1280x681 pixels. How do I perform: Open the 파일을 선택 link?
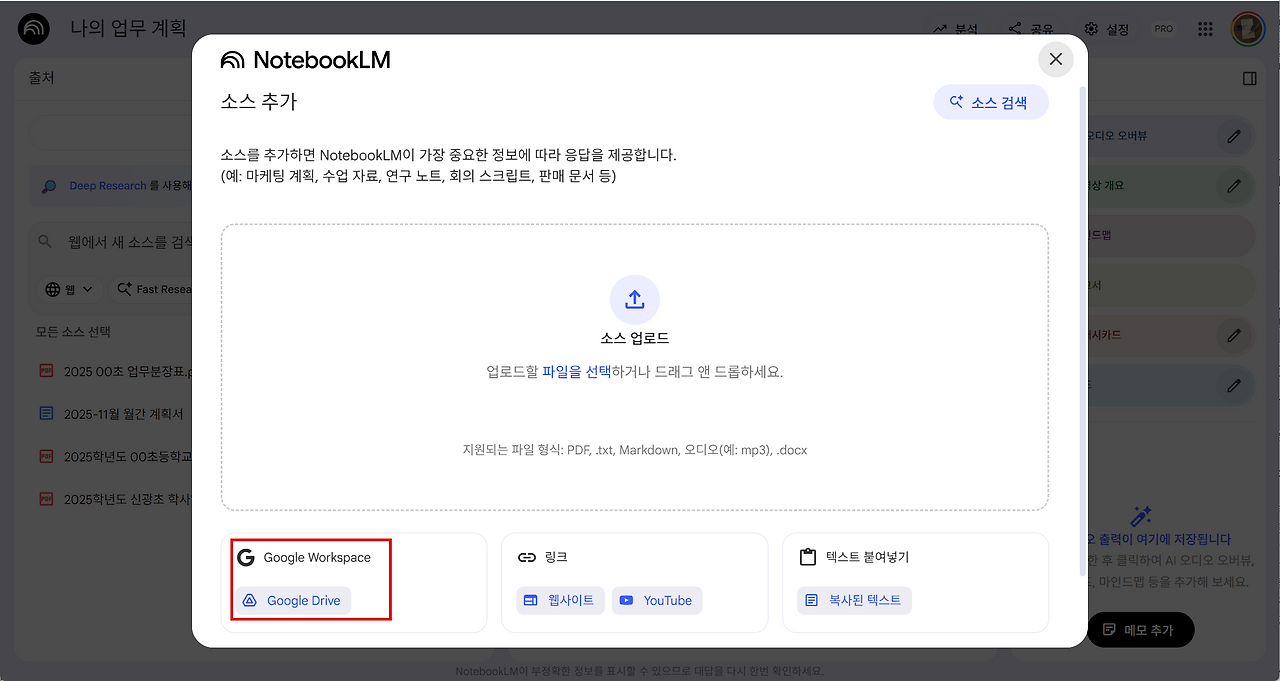pyautogui.click(x=576, y=372)
